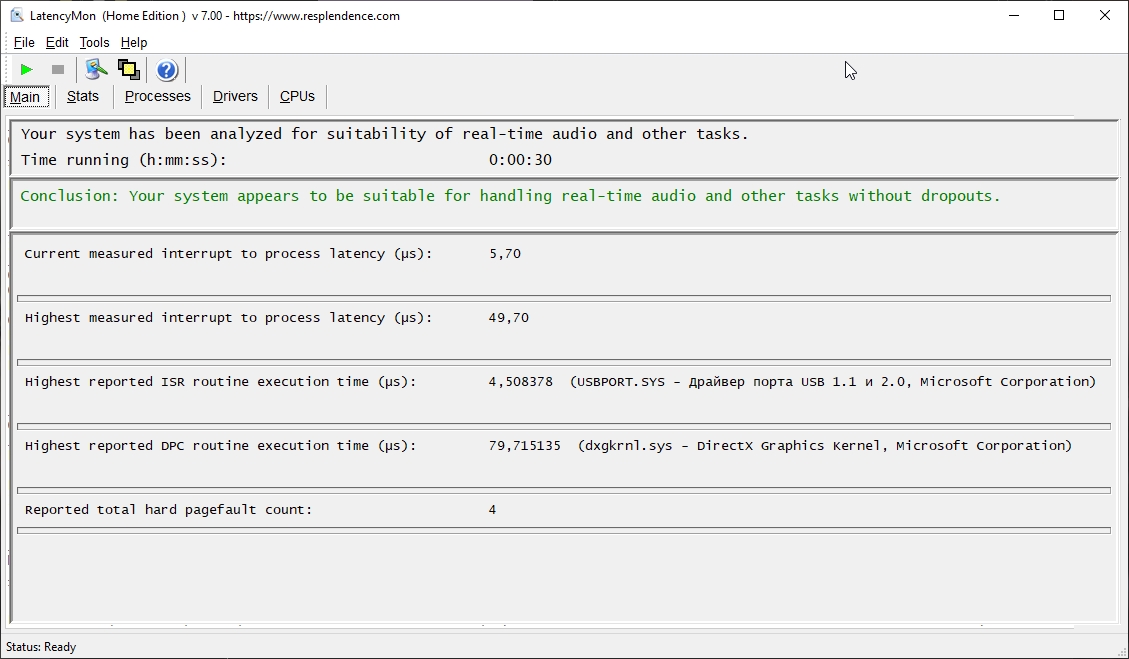The image size is (1129, 659).
Task: Switch to the Stats tab
Action: [83, 96]
